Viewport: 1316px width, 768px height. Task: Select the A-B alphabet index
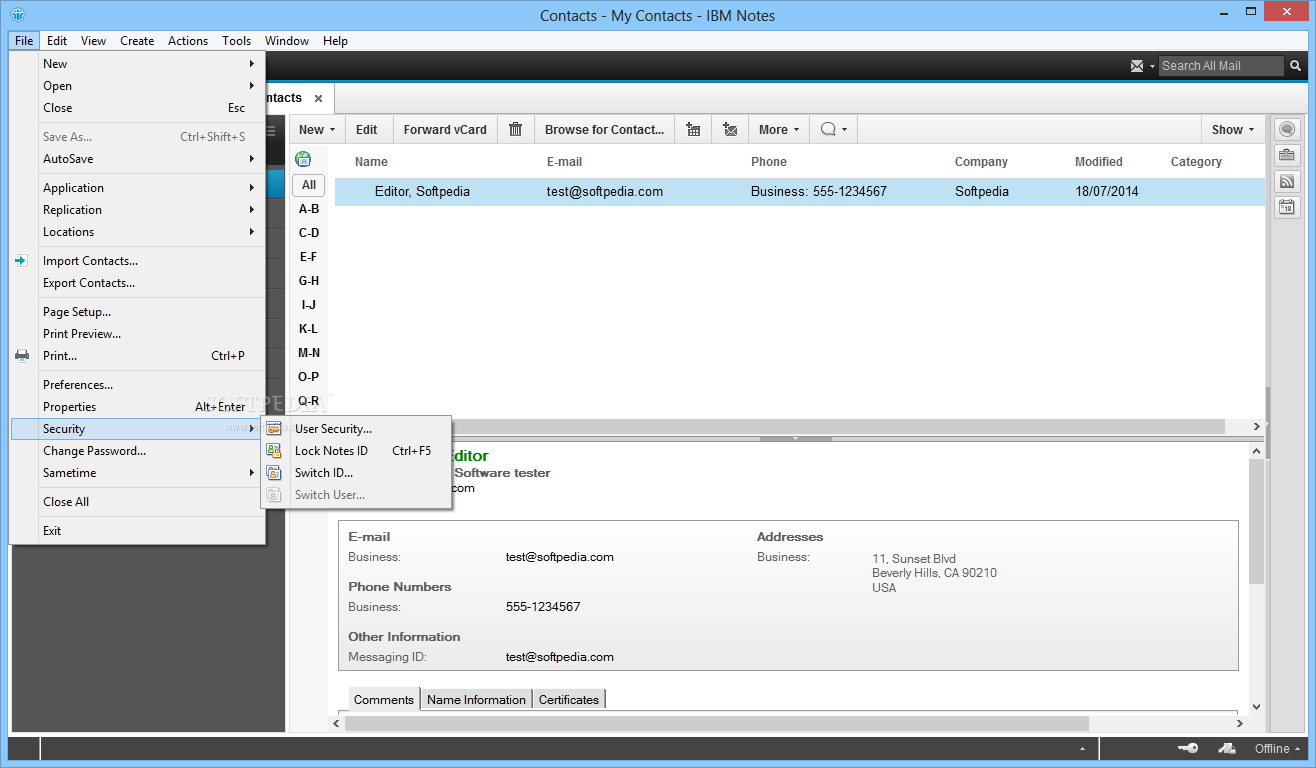click(x=309, y=209)
